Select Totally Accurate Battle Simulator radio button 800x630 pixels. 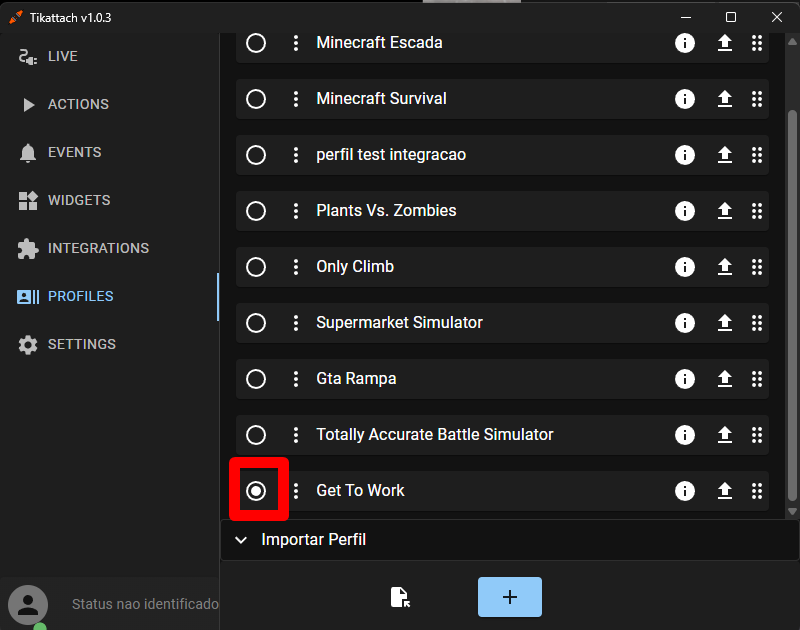point(256,435)
